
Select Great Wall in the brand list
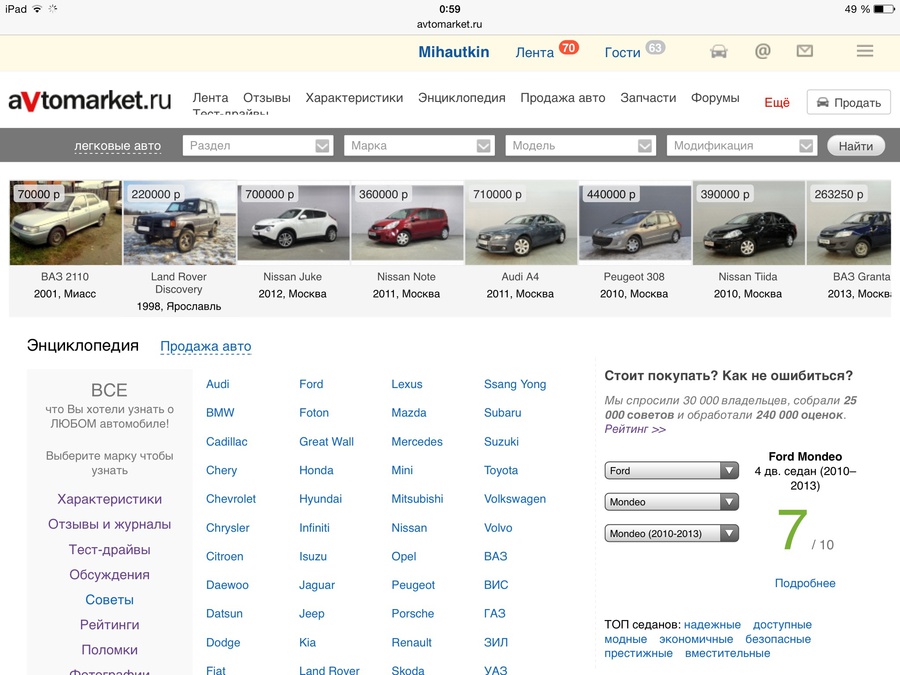pyautogui.click(x=326, y=441)
